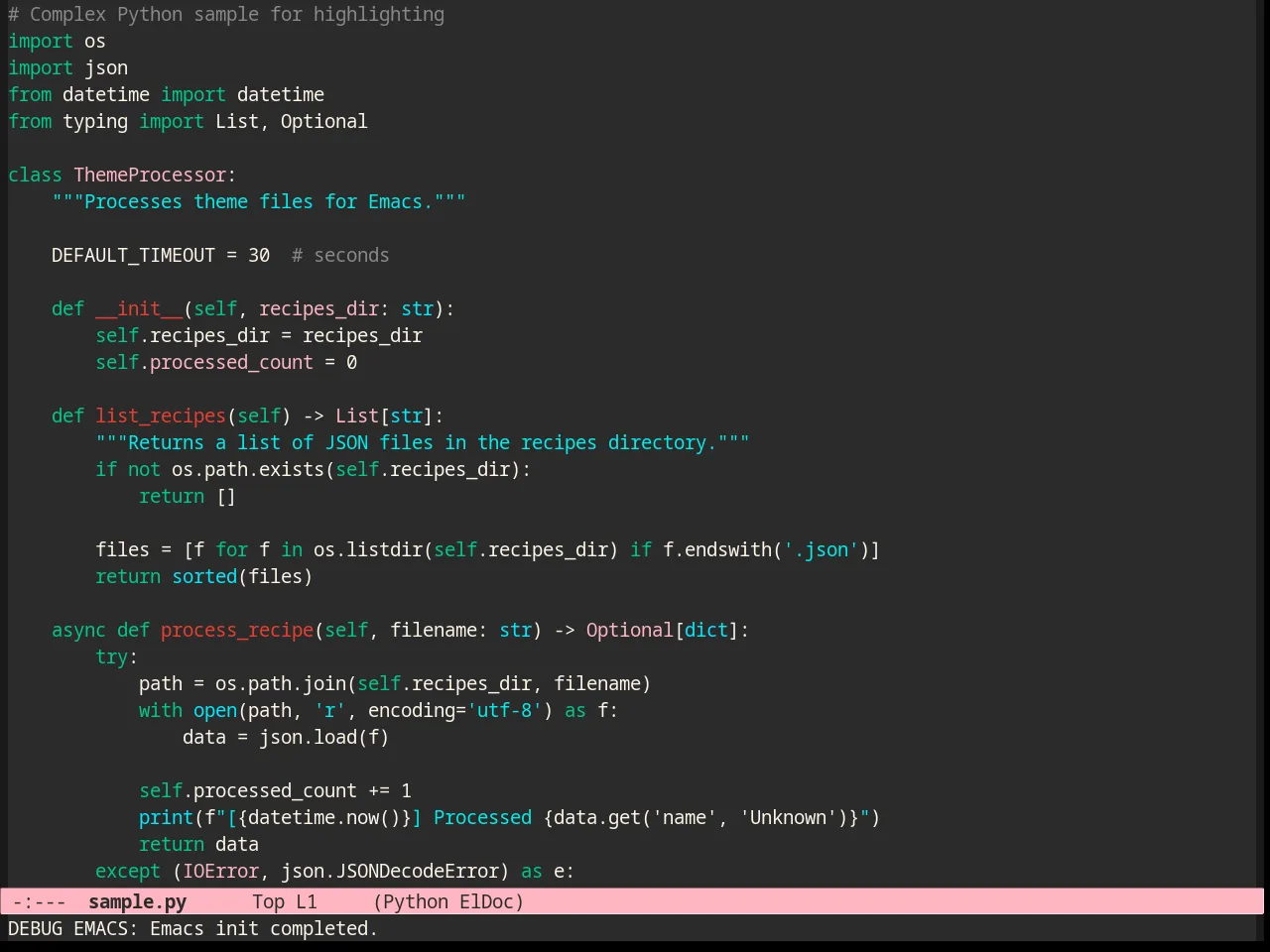Screen dimensions: 1270x952
Task: Click the ElDoc minor mode indicator
Action: click(x=486, y=901)
